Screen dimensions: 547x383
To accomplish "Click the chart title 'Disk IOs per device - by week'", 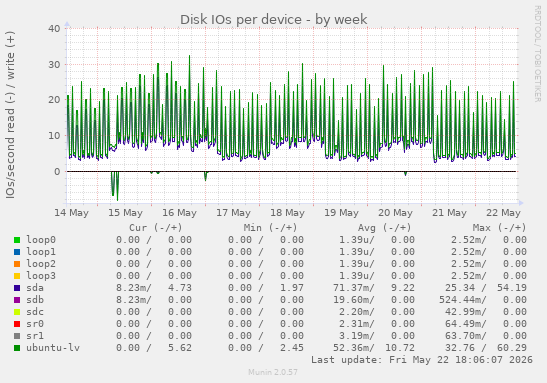I will click(274, 20).
